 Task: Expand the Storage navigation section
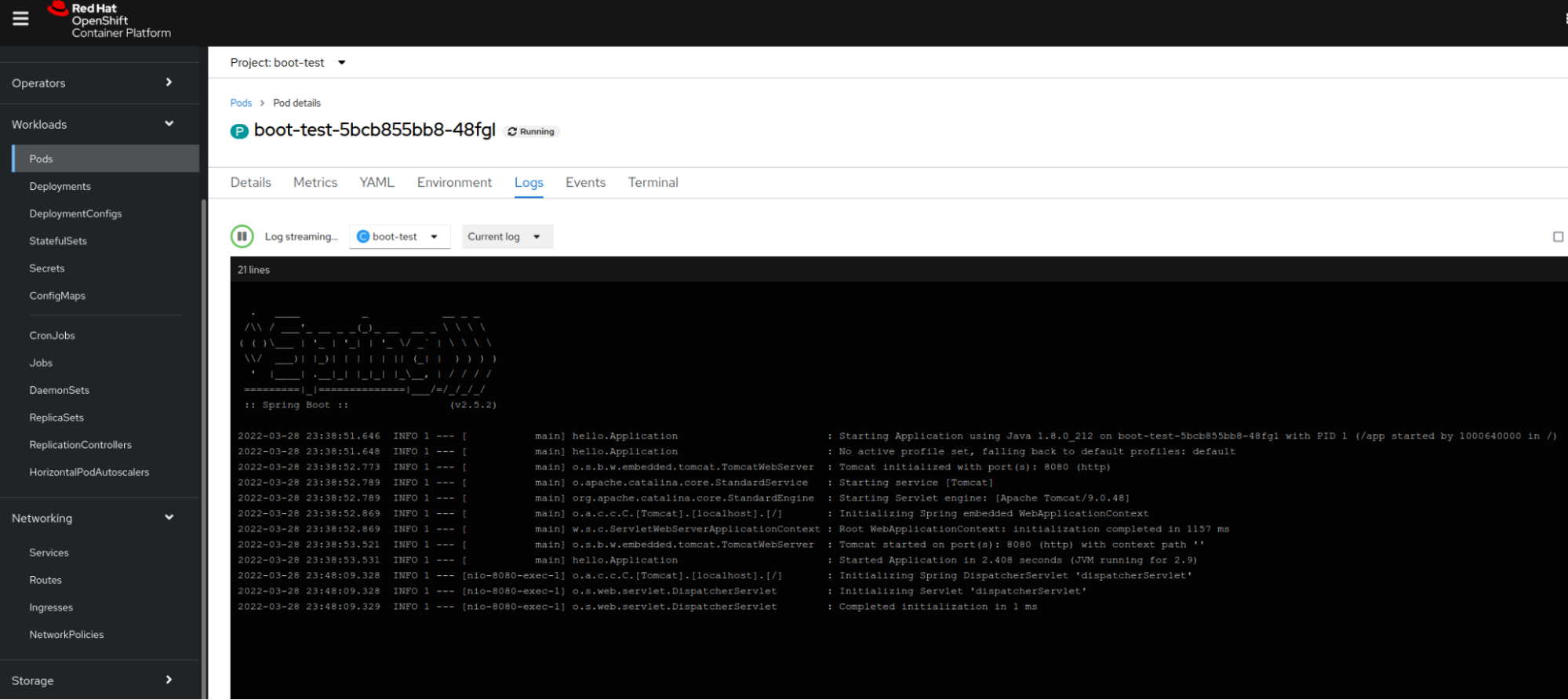pos(100,680)
